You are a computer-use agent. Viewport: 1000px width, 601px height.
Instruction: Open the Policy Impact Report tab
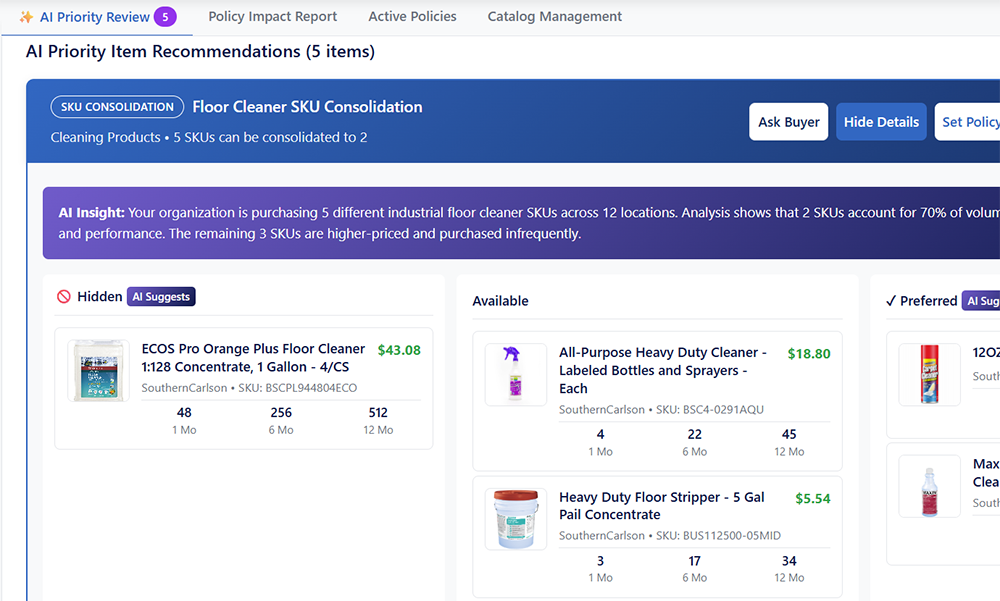tap(272, 17)
